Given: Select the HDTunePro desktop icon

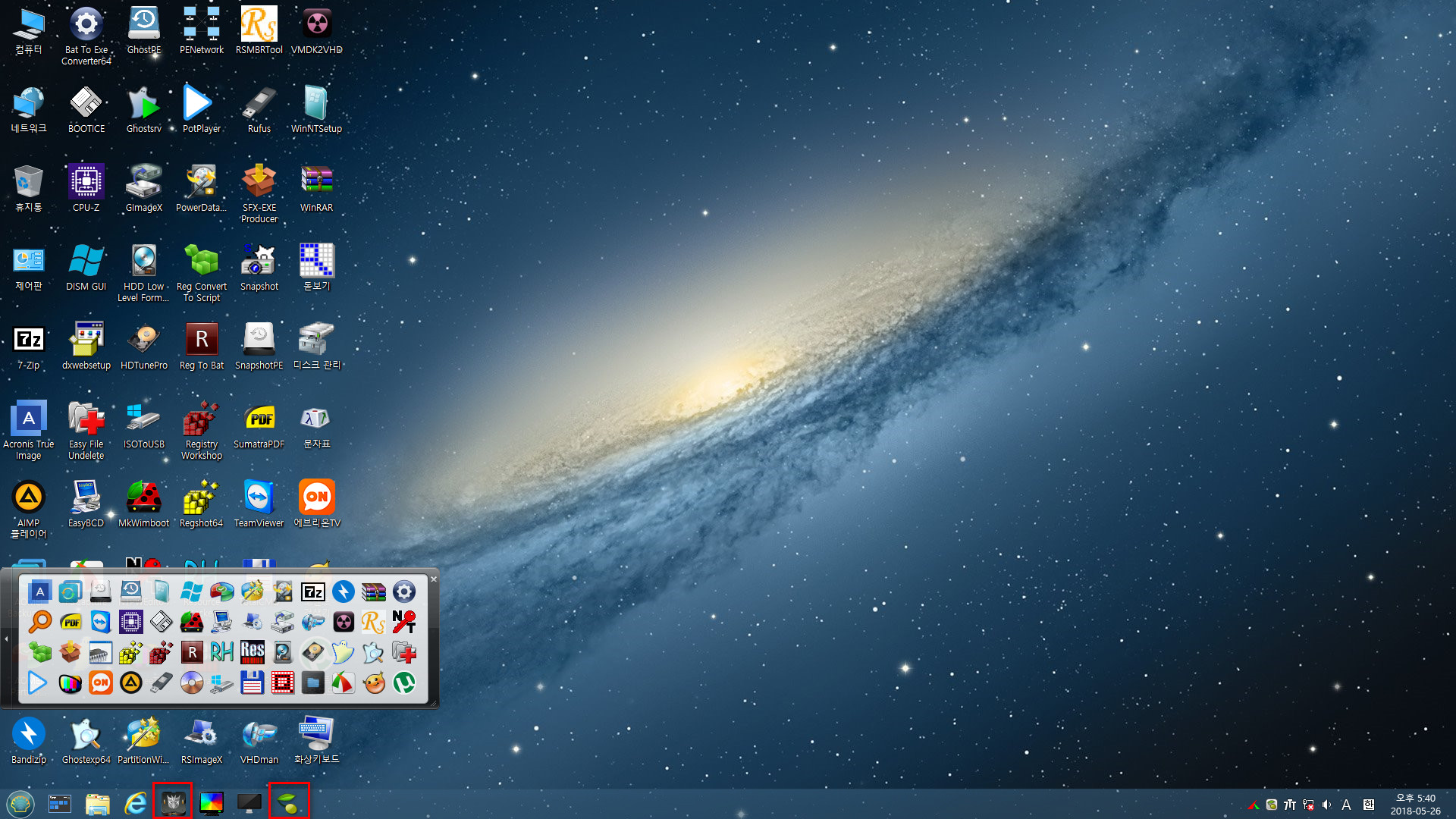Looking at the screenshot, I should [x=144, y=346].
